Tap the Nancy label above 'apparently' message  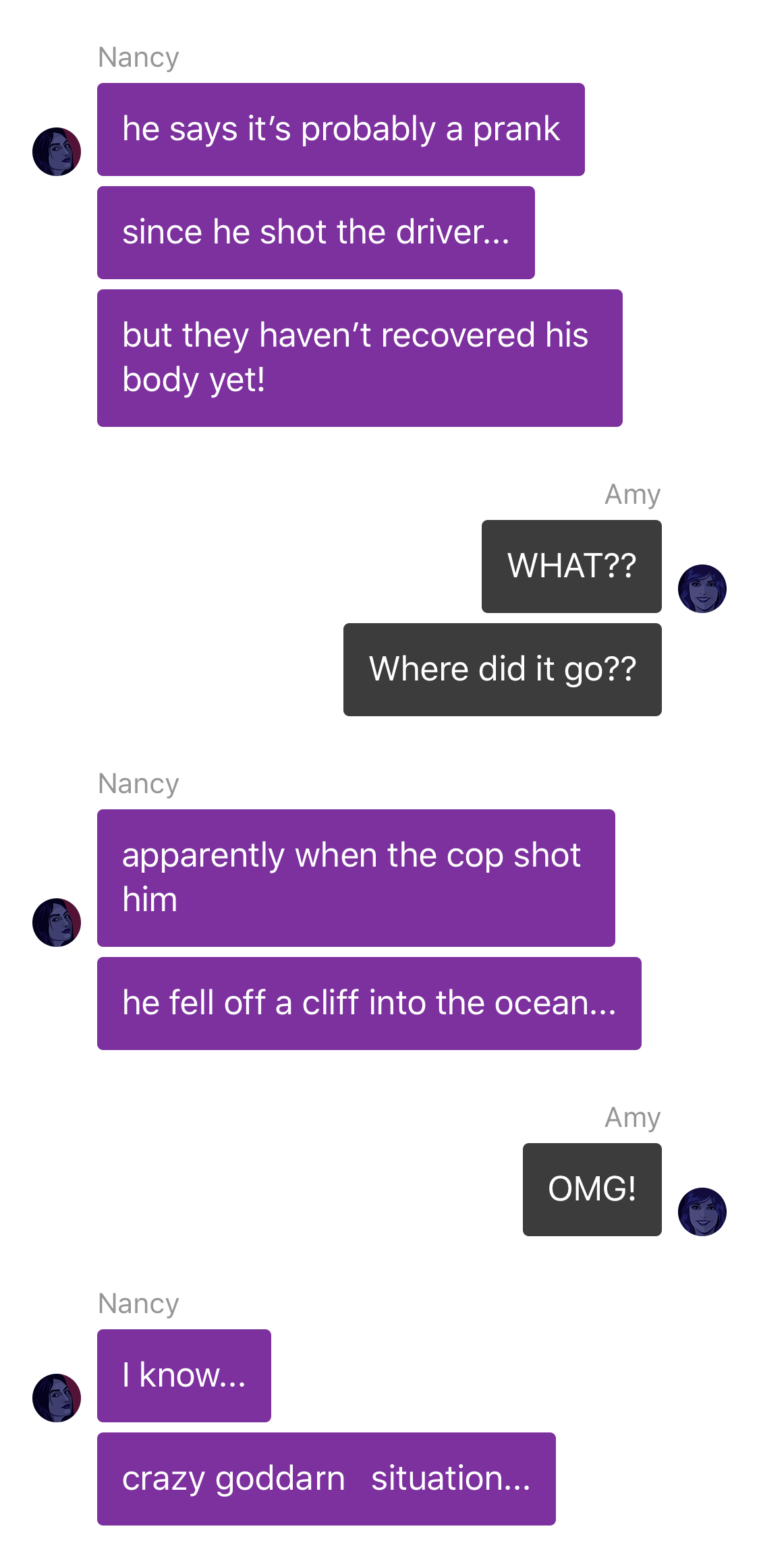(x=138, y=784)
